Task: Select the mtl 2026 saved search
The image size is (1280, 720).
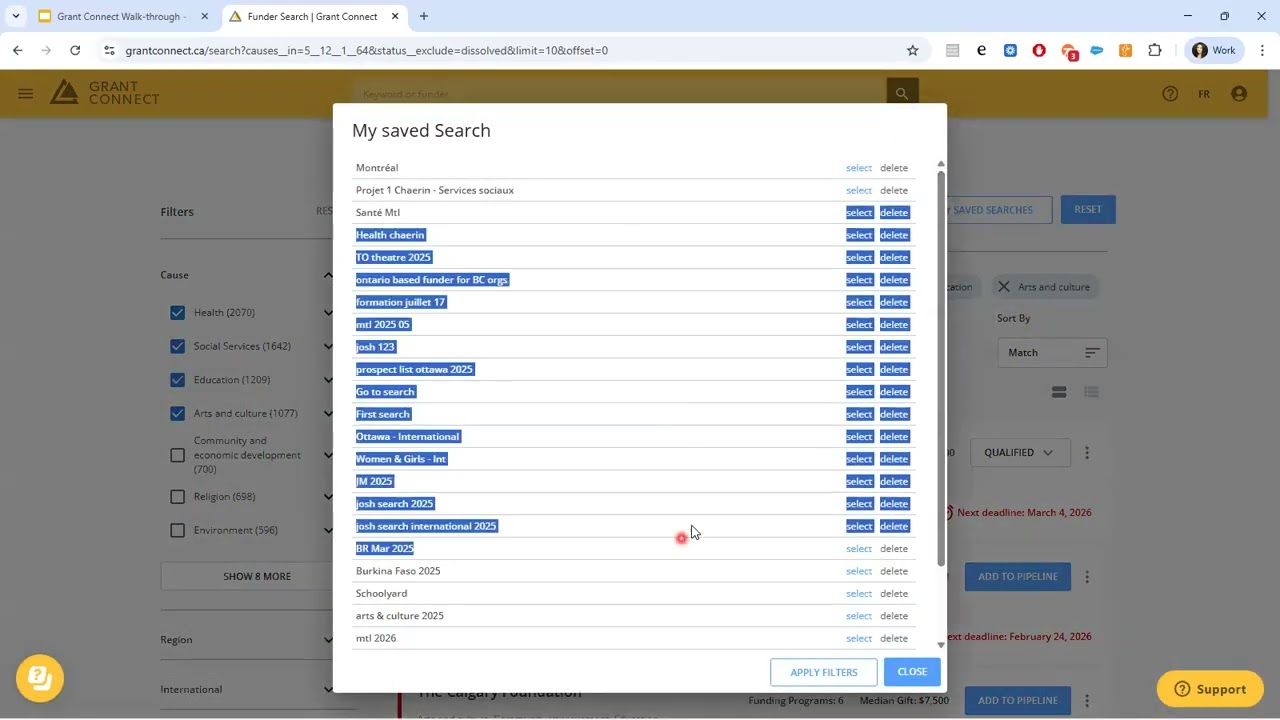Action: tap(859, 638)
